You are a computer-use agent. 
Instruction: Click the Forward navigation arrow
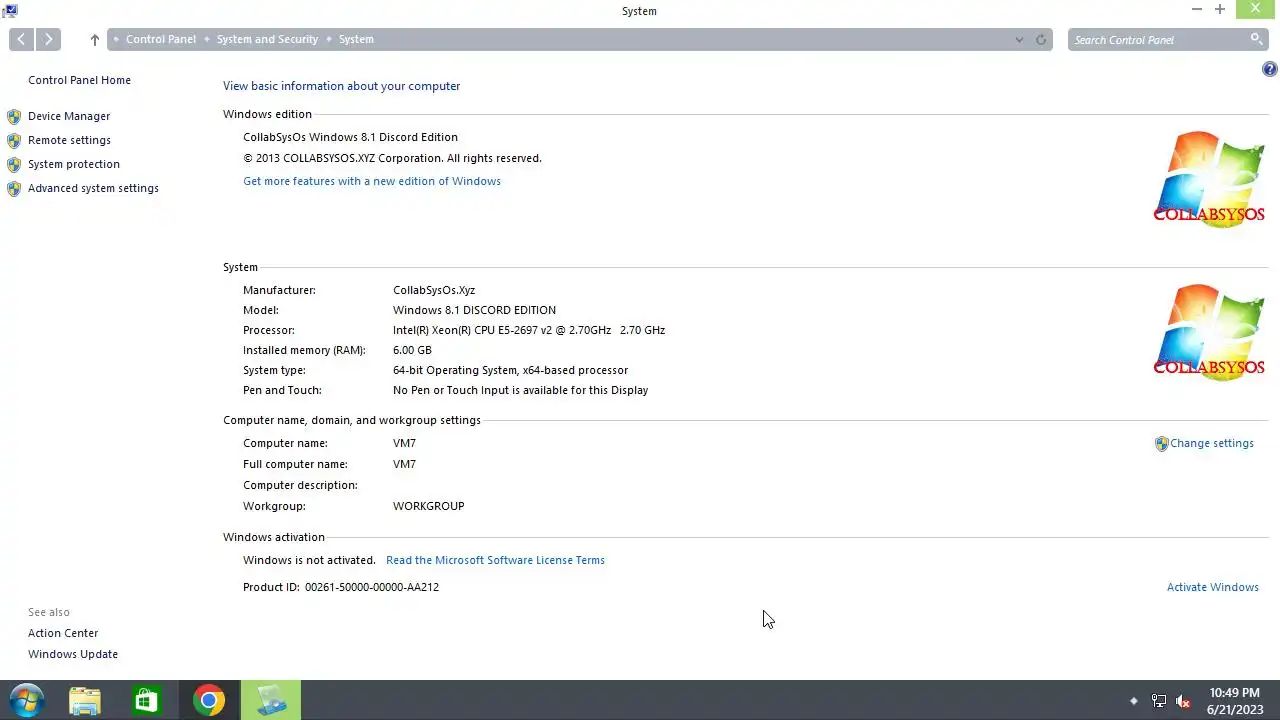click(x=48, y=39)
